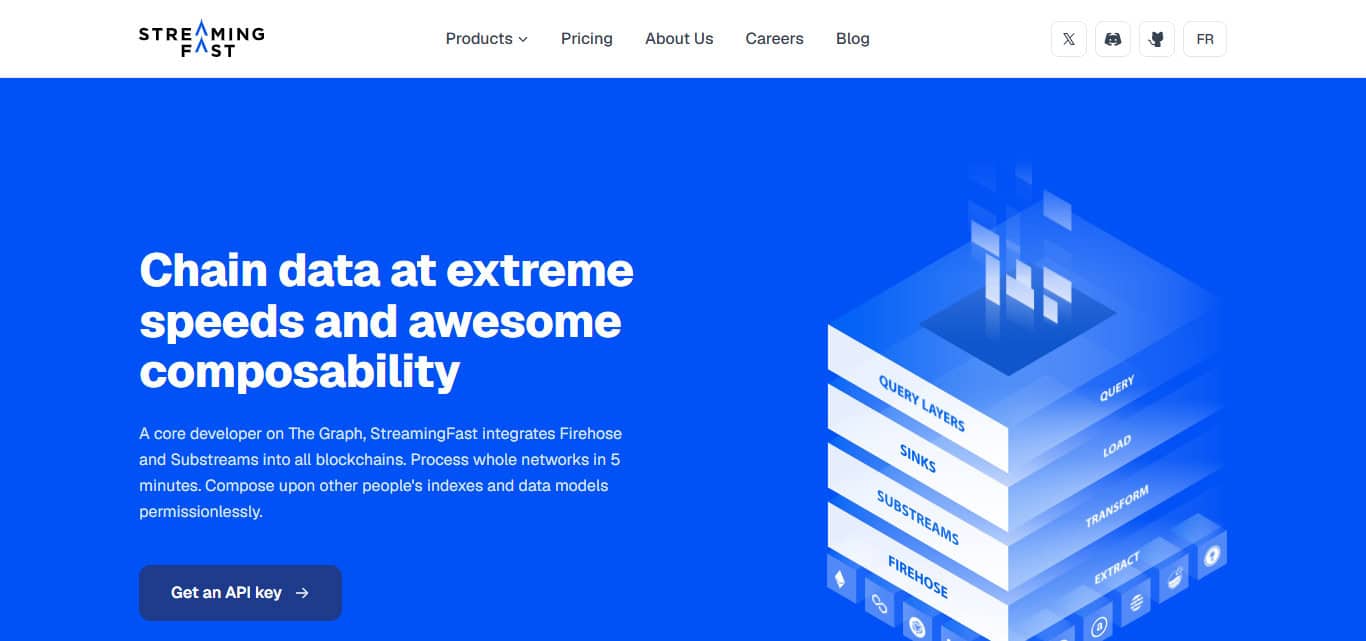Click the Get an API key button
The height and width of the screenshot is (641, 1366).
point(240,593)
